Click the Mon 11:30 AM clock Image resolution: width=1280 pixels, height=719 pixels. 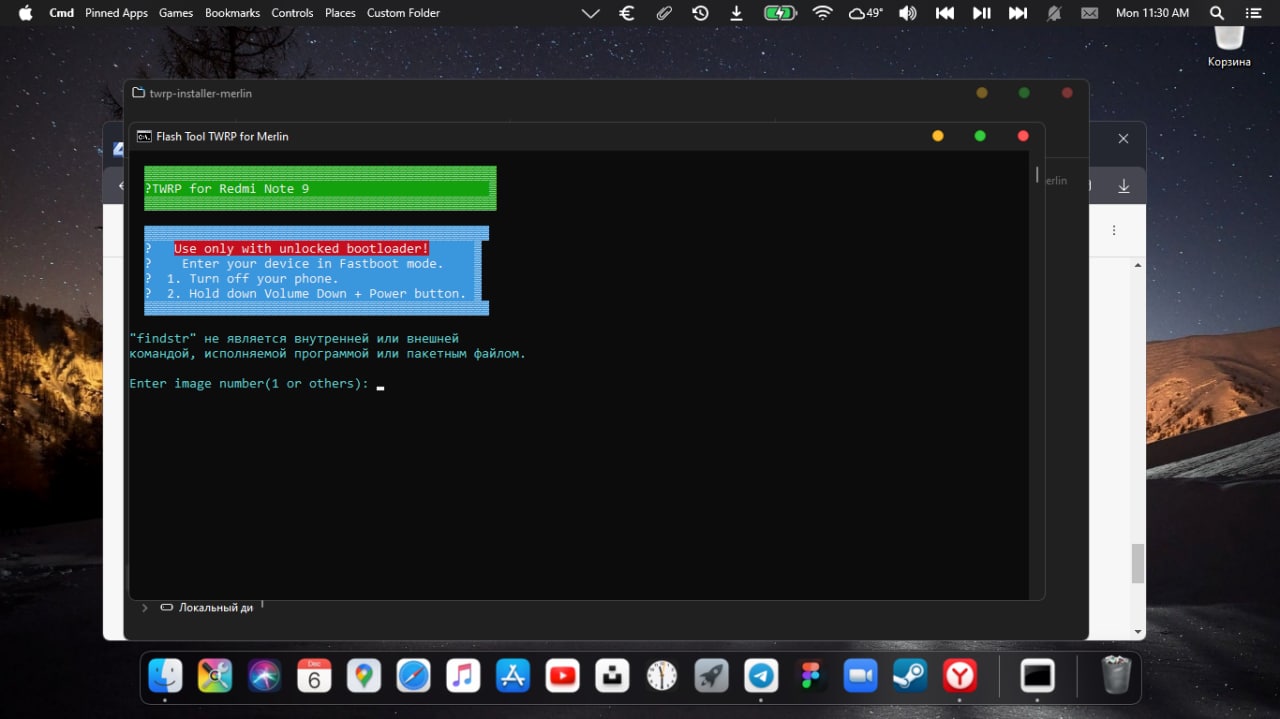pos(1152,13)
